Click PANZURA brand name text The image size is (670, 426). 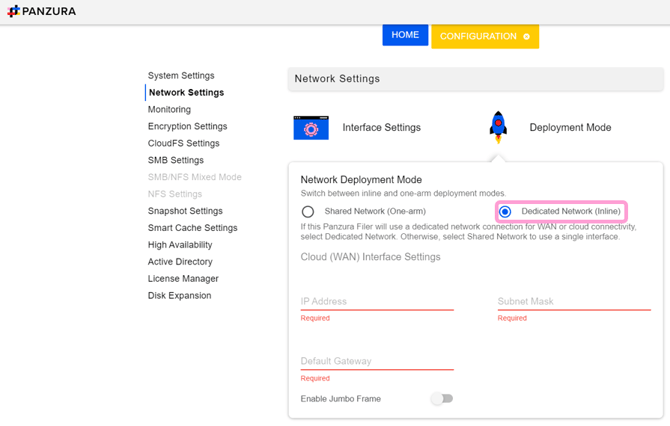click(x=49, y=12)
